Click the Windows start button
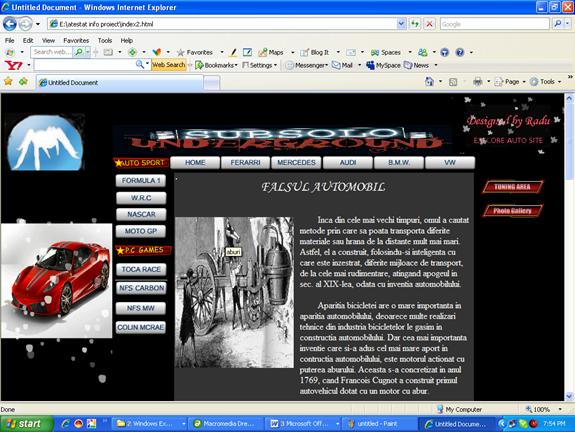The width and height of the screenshot is (575, 432). pyautogui.click(x=27, y=424)
